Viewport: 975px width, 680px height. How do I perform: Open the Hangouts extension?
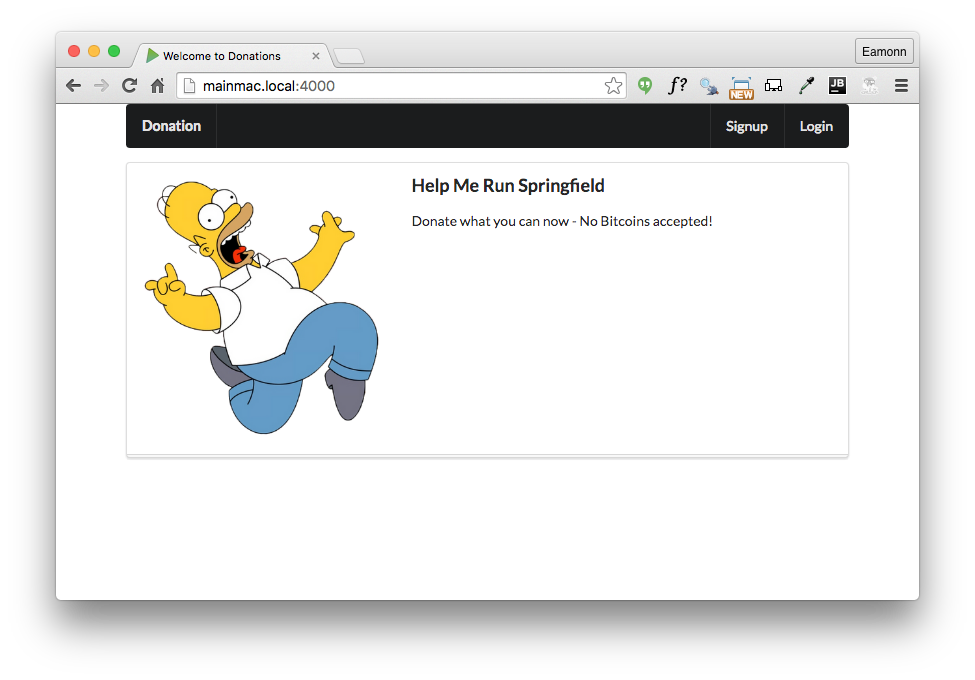tap(645, 86)
